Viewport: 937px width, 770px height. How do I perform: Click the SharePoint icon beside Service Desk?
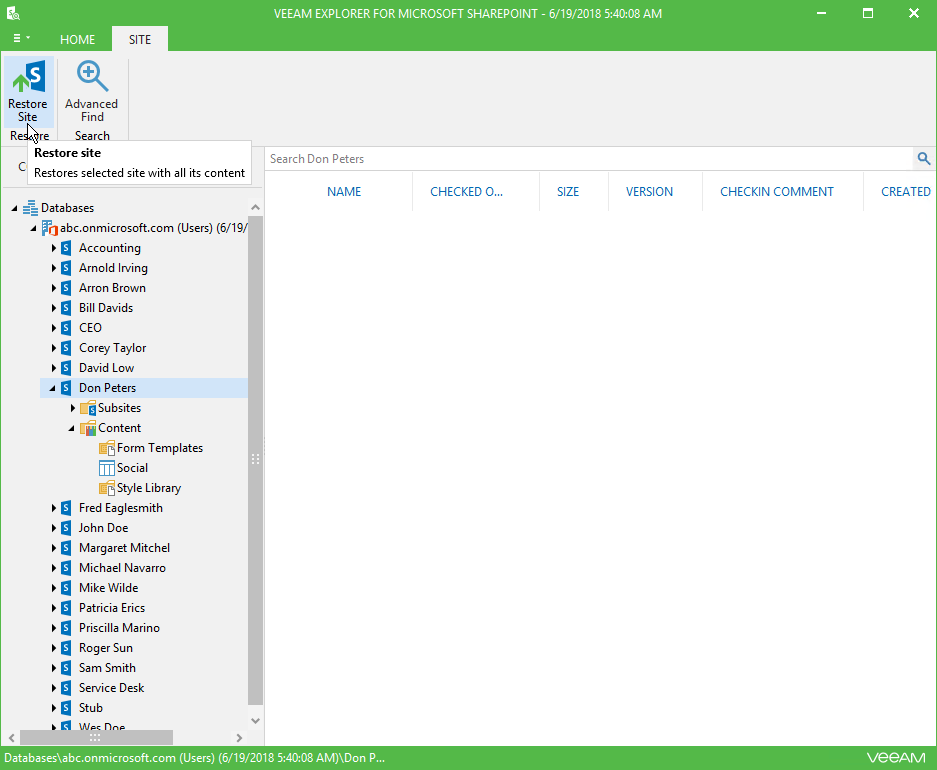tap(66, 688)
